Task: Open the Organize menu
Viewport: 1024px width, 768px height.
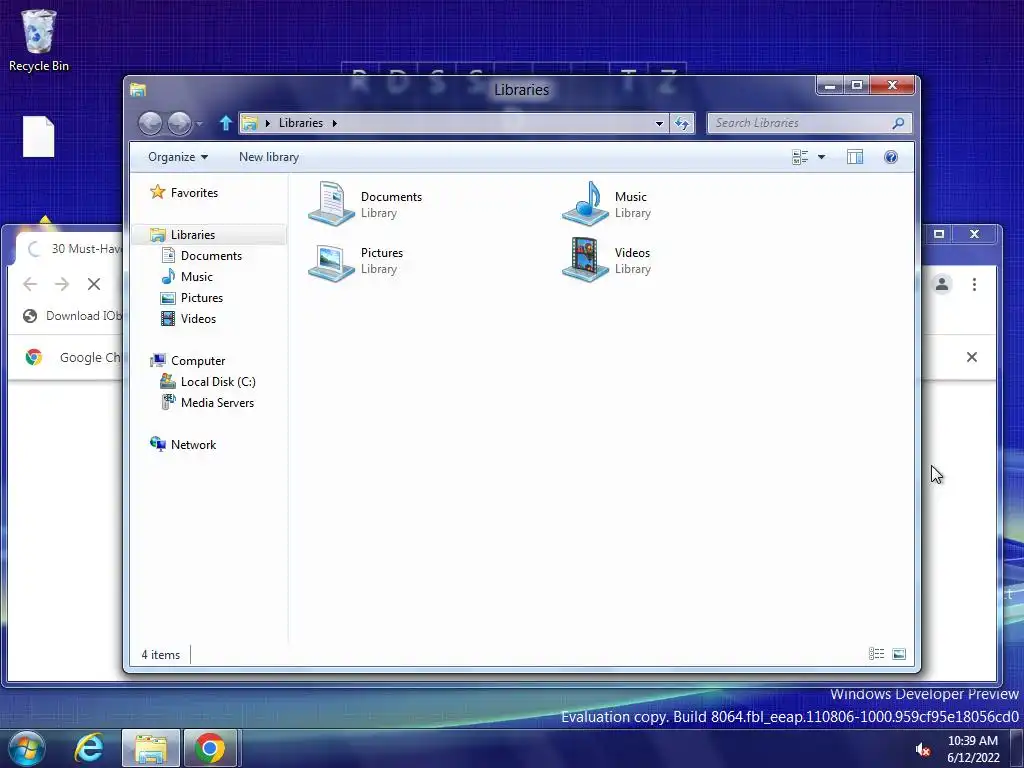Action: [178, 157]
